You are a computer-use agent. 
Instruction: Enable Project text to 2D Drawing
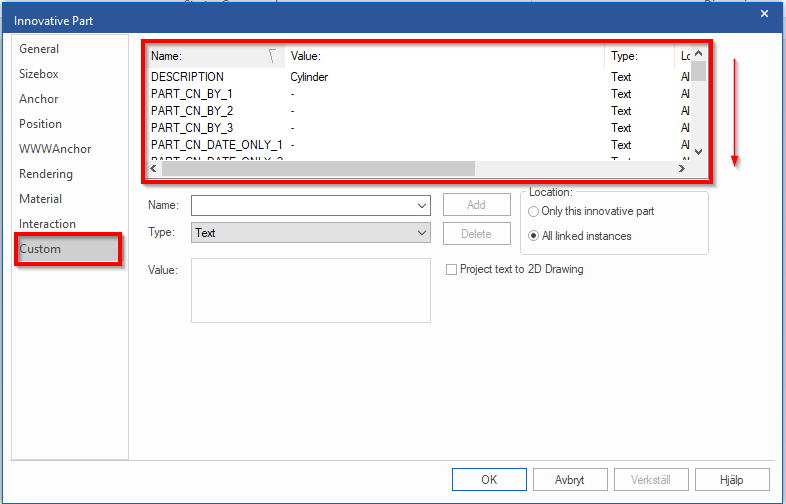(x=515, y=269)
